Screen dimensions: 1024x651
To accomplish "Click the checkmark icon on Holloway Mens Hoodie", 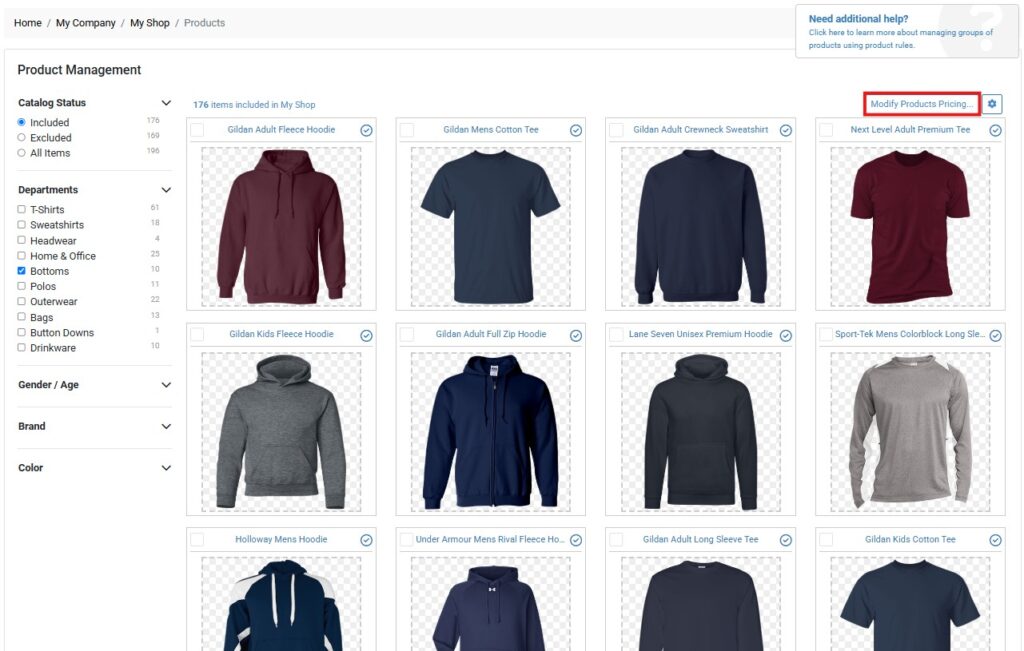I will (x=366, y=540).
